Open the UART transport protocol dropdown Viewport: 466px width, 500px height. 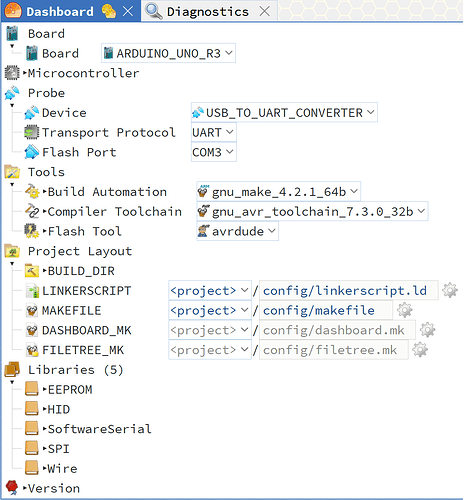tap(214, 132)
